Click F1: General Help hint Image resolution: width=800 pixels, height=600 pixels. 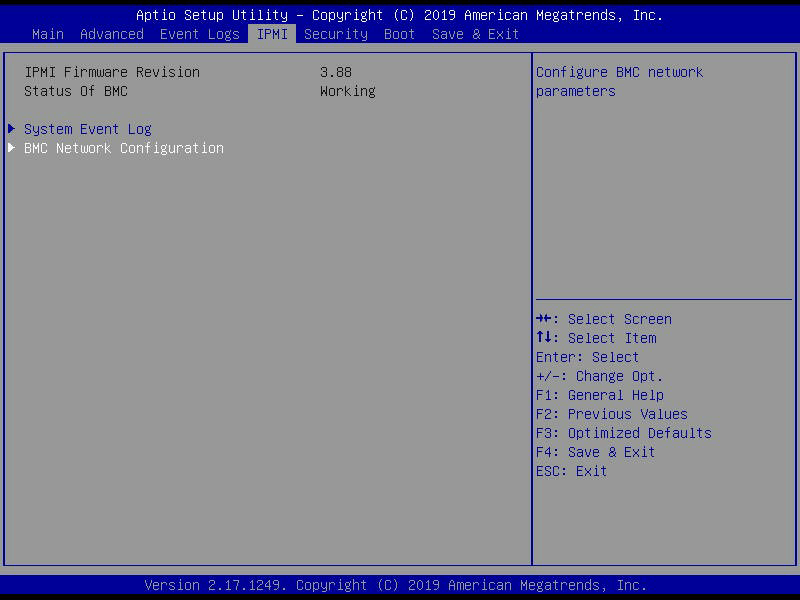click(x=600, y=395)
